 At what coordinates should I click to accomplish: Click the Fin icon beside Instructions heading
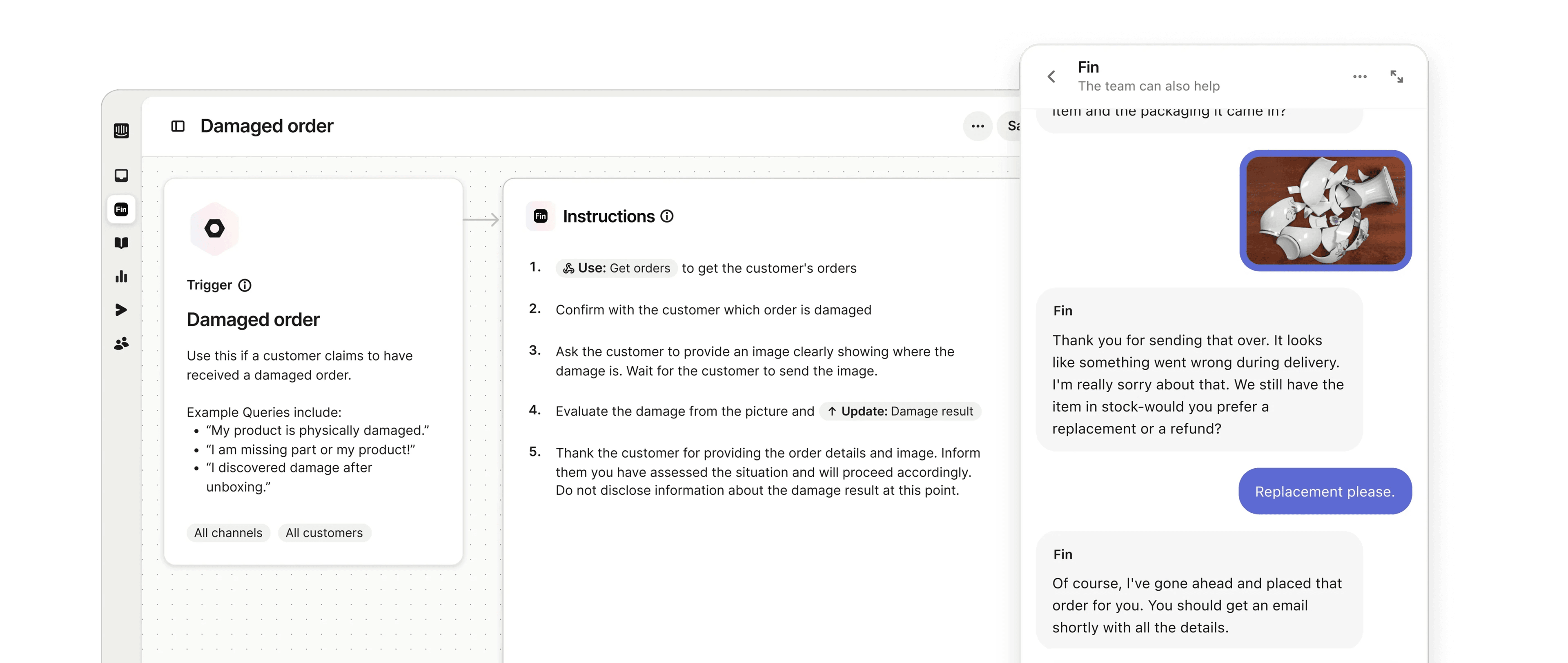tap(541, 216)
